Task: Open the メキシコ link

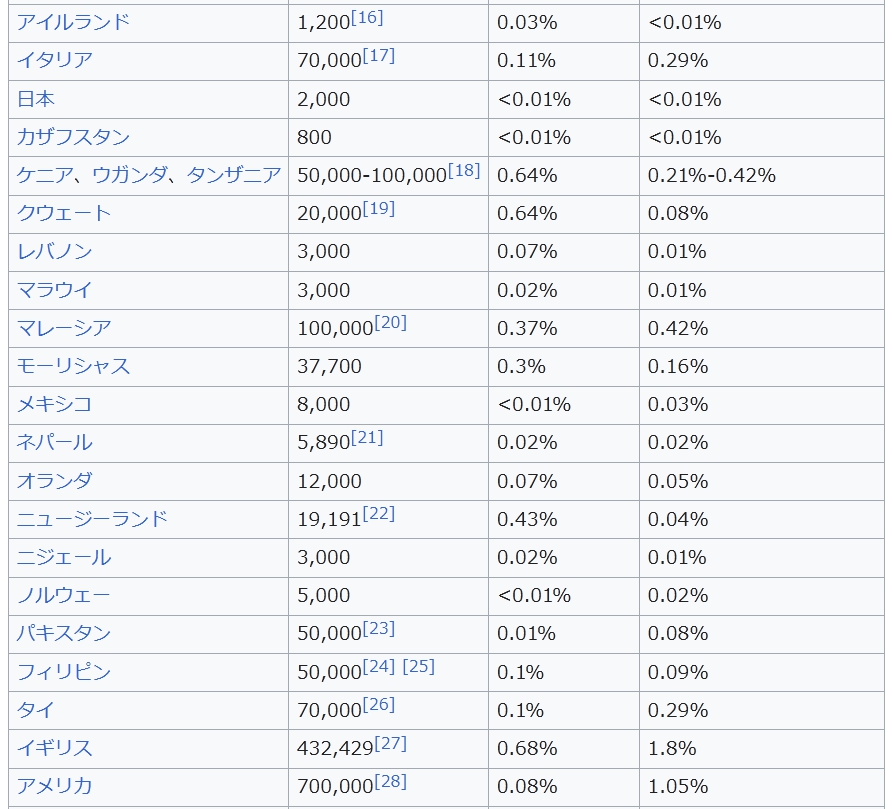Action: click(55, 404)
